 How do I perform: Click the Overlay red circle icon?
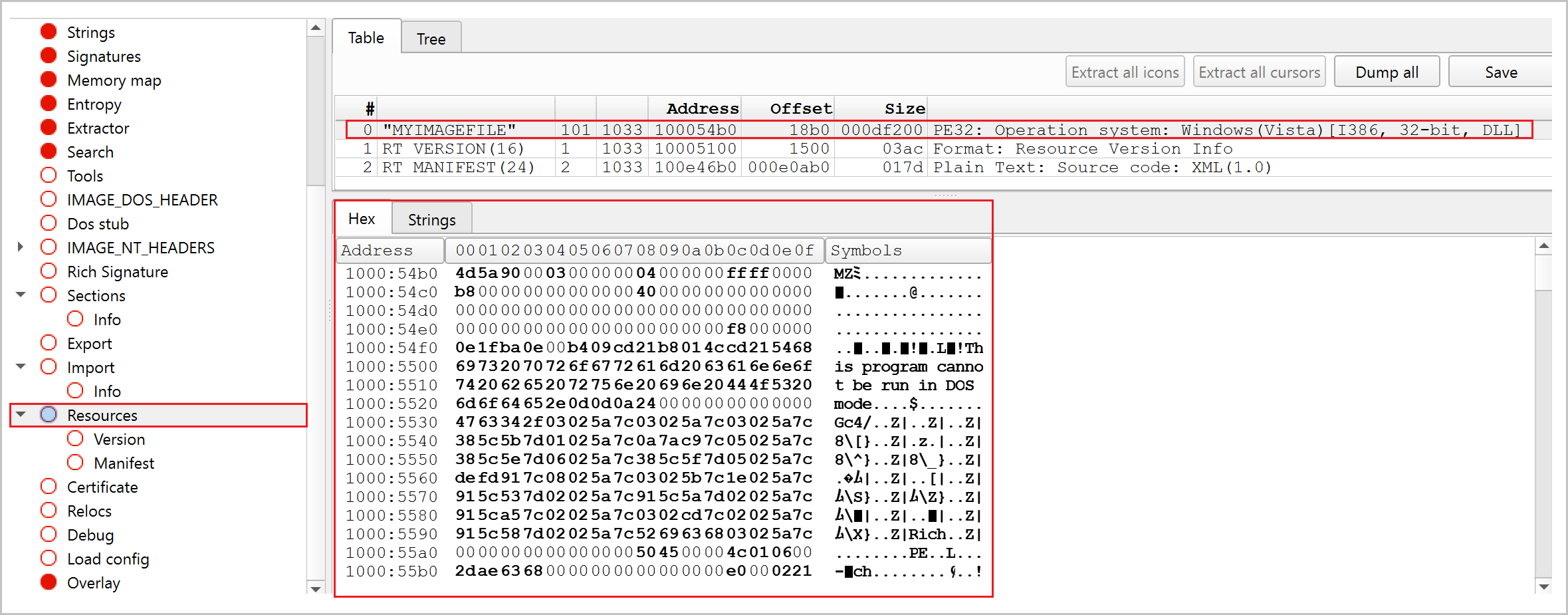tap(49, 582)
